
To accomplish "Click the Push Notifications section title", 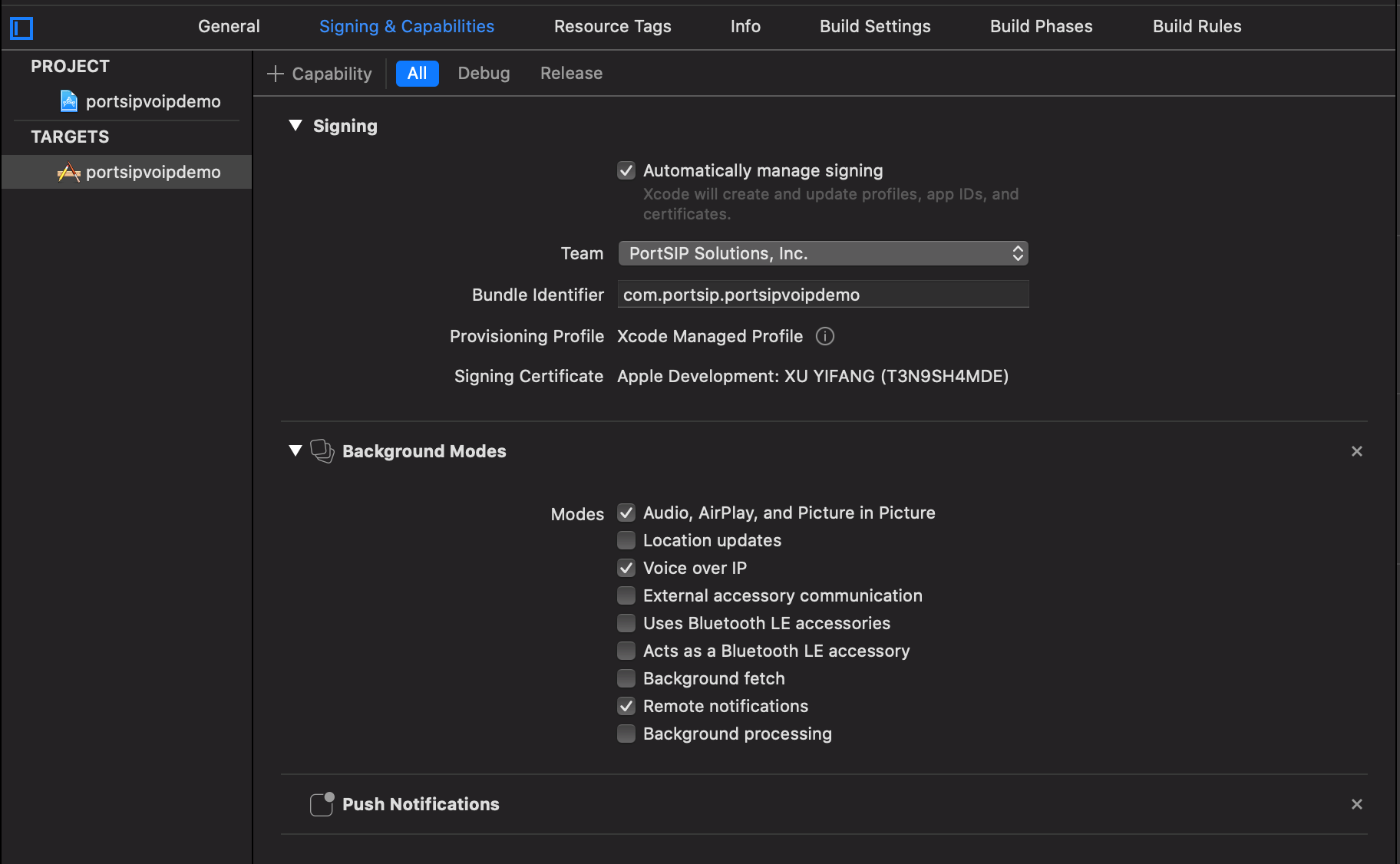I will [x=421, y=804].
